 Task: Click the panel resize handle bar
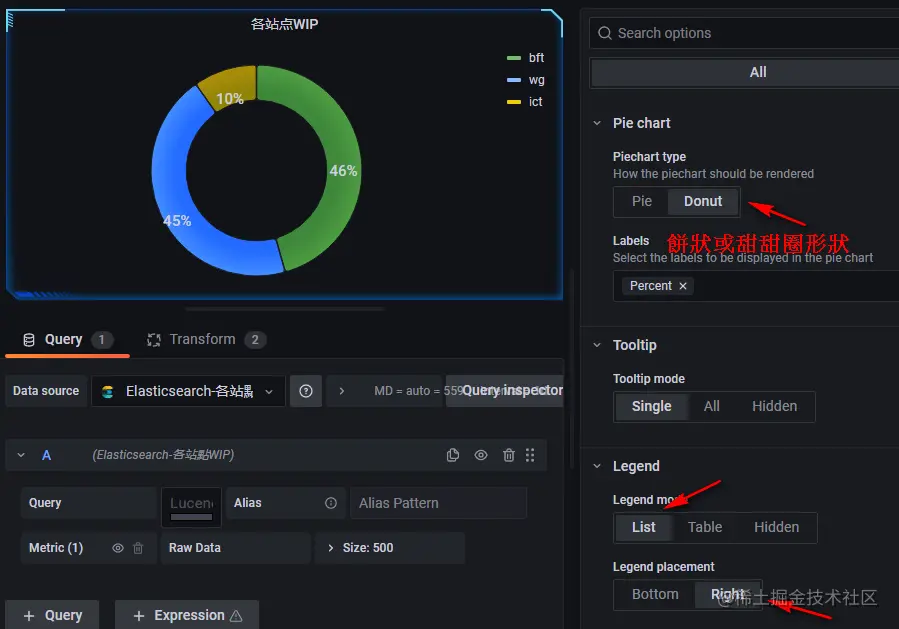point(284,308)
